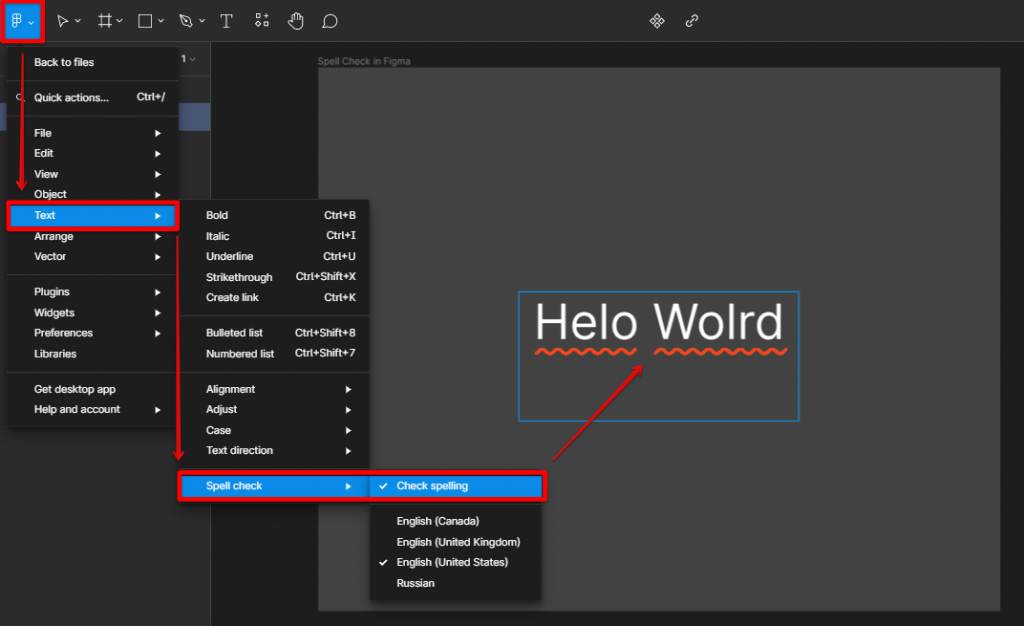
Task: Select the Text tool
Action: point(225,21)
